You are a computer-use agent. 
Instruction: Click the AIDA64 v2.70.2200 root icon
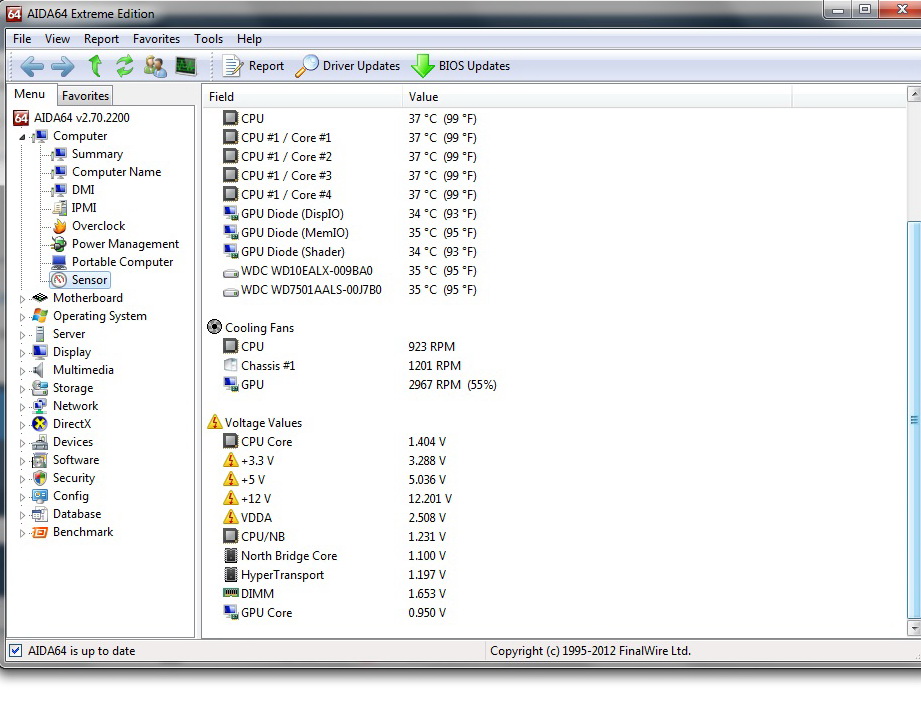pyautogui.click(x=21, y=118)
